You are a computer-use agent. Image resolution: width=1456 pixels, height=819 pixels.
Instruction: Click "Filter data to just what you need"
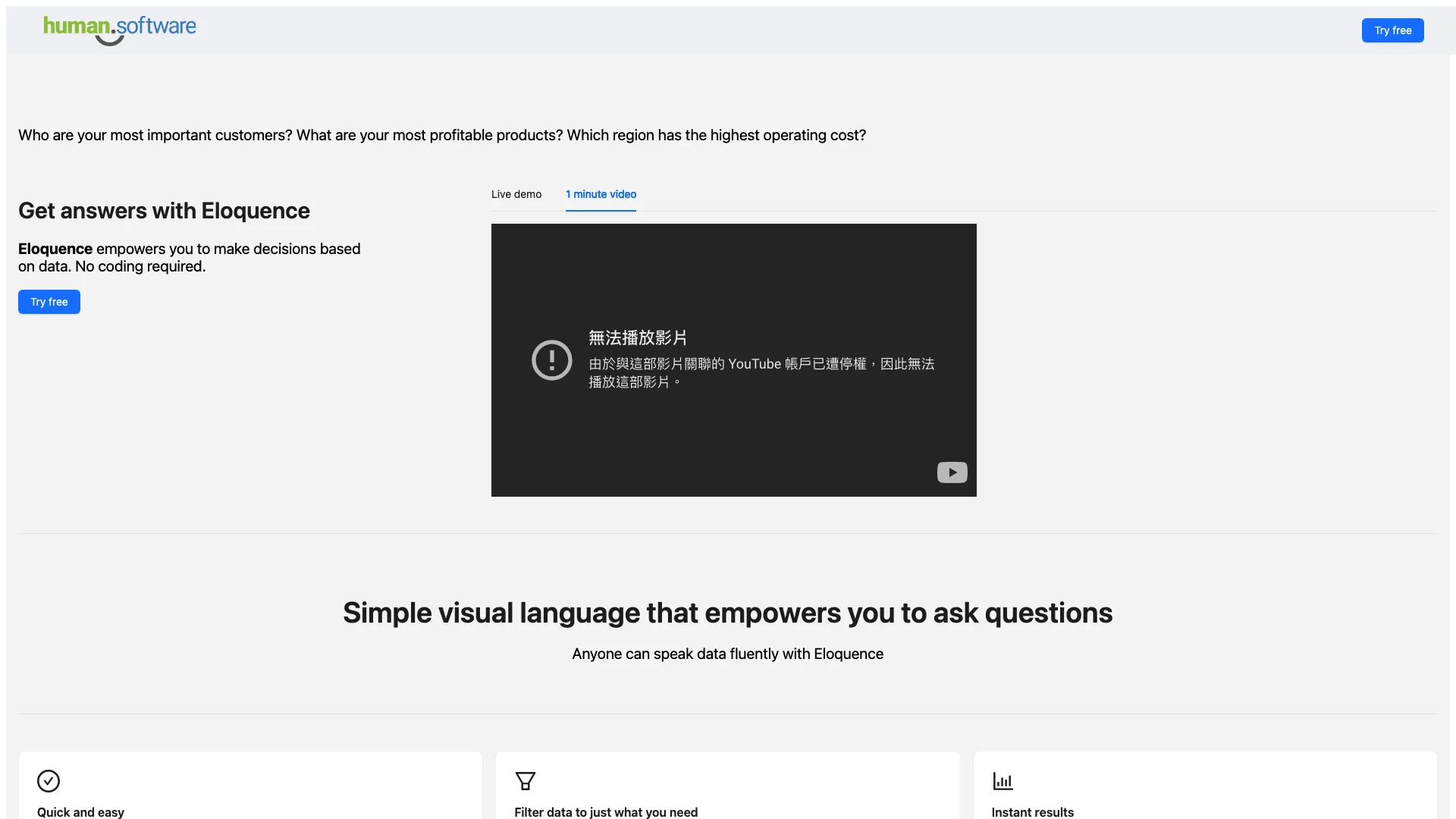pyautogui.click(x=606, y=812)
